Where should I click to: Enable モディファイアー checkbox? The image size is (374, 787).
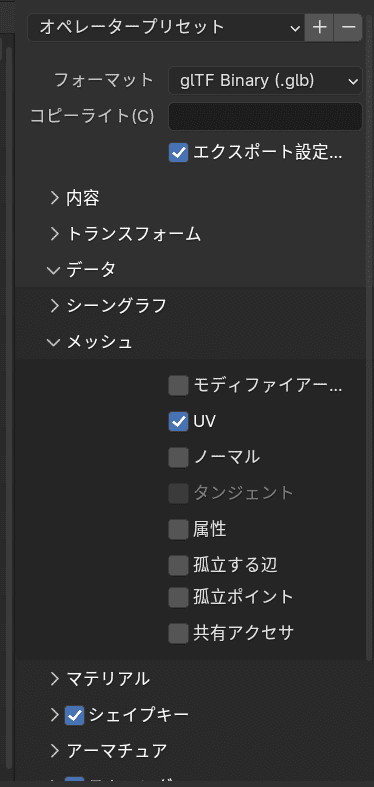coord(178,386)
